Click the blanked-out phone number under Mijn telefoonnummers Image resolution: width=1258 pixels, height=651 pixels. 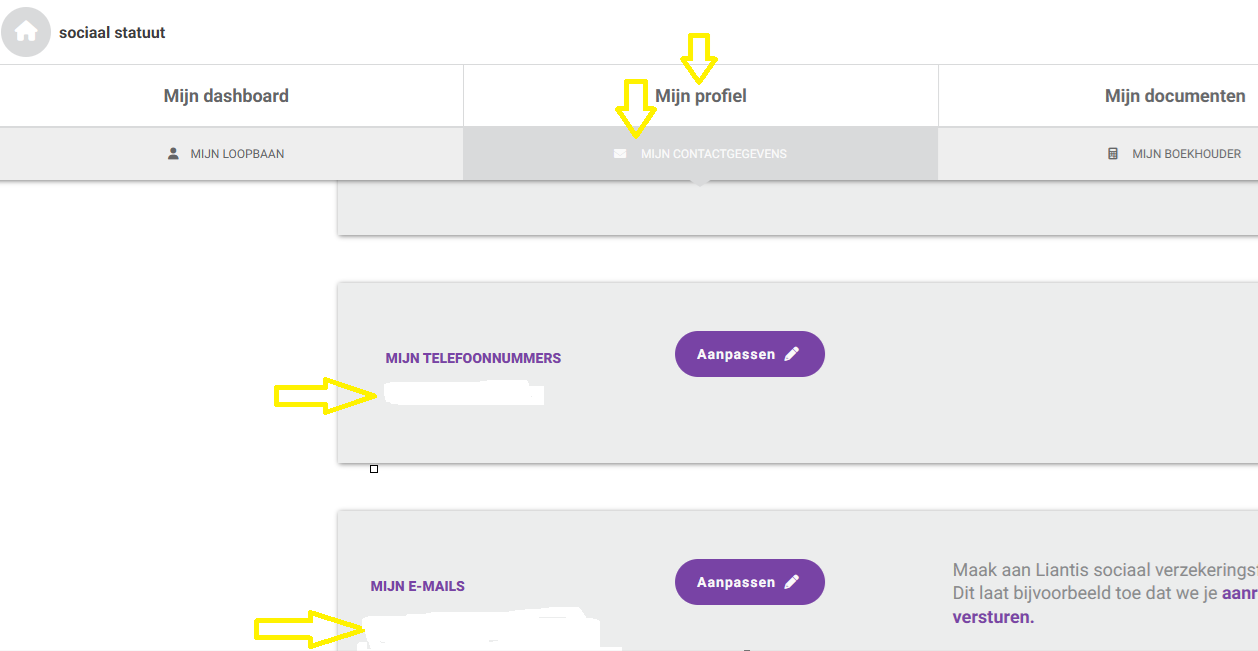pos(464,394)
